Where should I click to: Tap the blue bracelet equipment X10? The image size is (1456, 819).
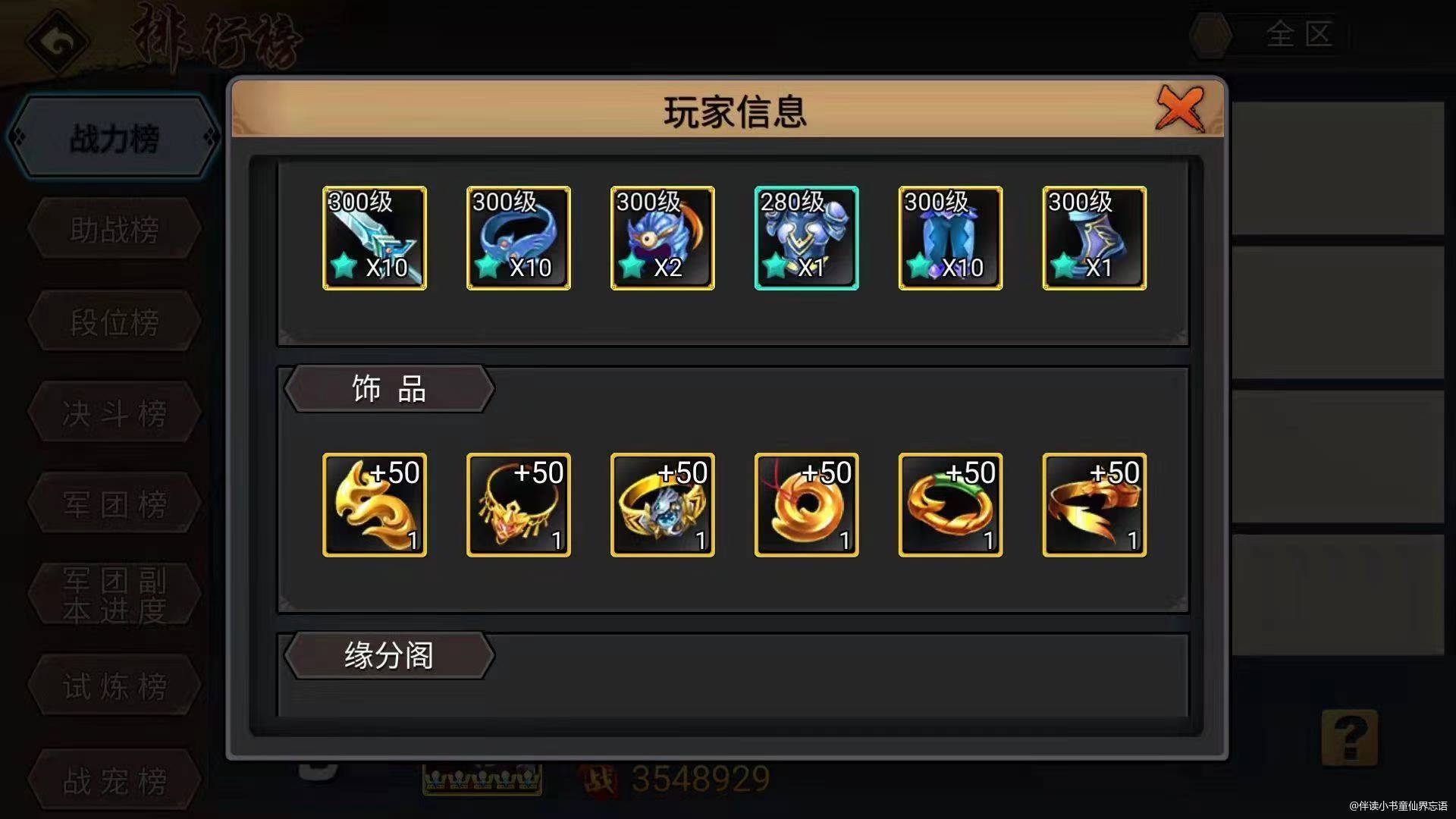pos(519,238)
